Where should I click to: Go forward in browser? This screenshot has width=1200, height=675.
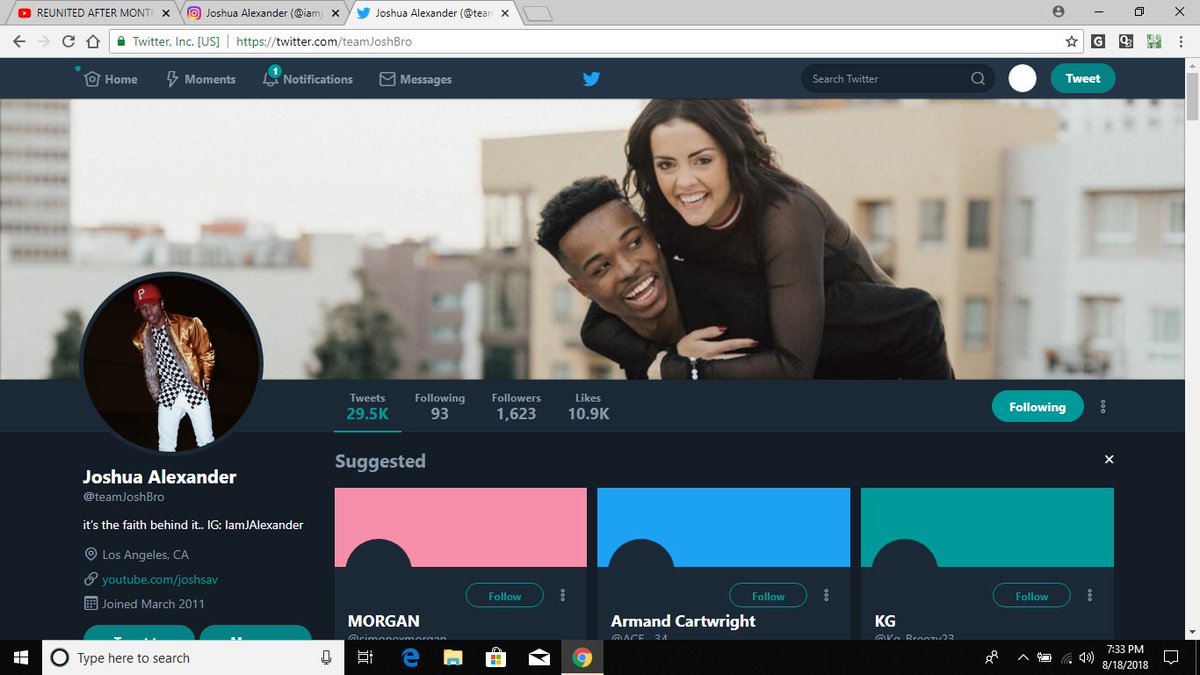point(44,41)
